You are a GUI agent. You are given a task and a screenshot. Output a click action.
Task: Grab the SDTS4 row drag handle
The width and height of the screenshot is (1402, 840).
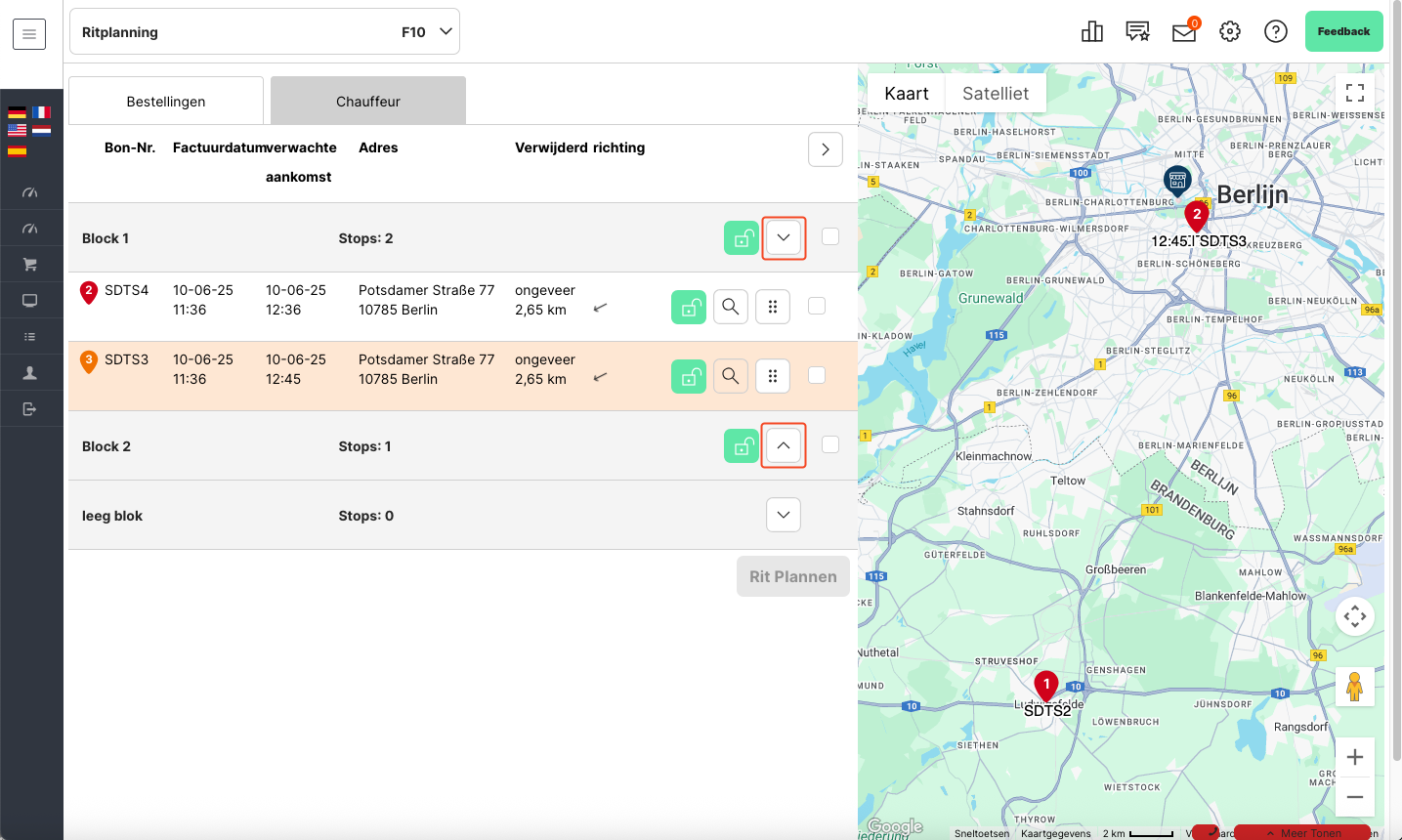pyautogui.click(x=773, y=307)
